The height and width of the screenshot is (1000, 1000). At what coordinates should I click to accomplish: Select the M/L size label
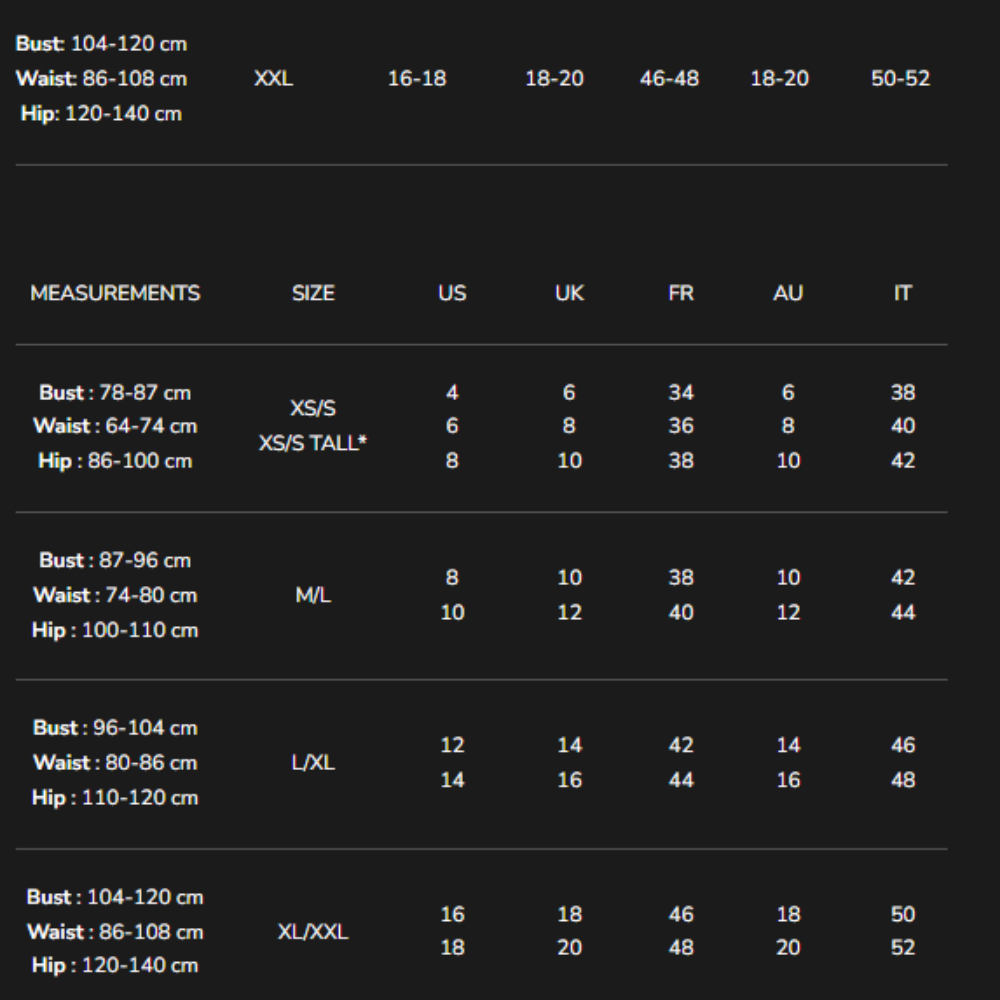pyautogui.click(x=313, y=595)
